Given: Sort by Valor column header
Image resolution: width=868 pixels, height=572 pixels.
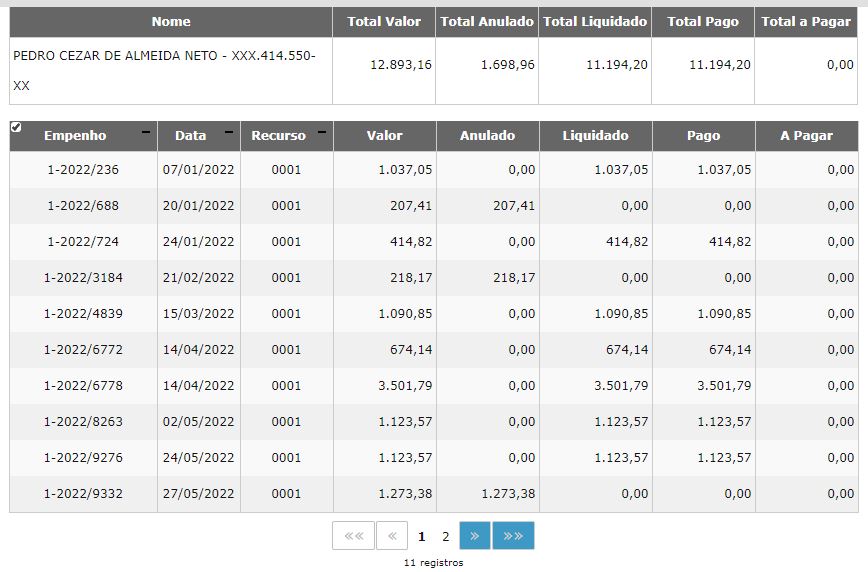Looking at the screenshot, I should tap(385, 136).
